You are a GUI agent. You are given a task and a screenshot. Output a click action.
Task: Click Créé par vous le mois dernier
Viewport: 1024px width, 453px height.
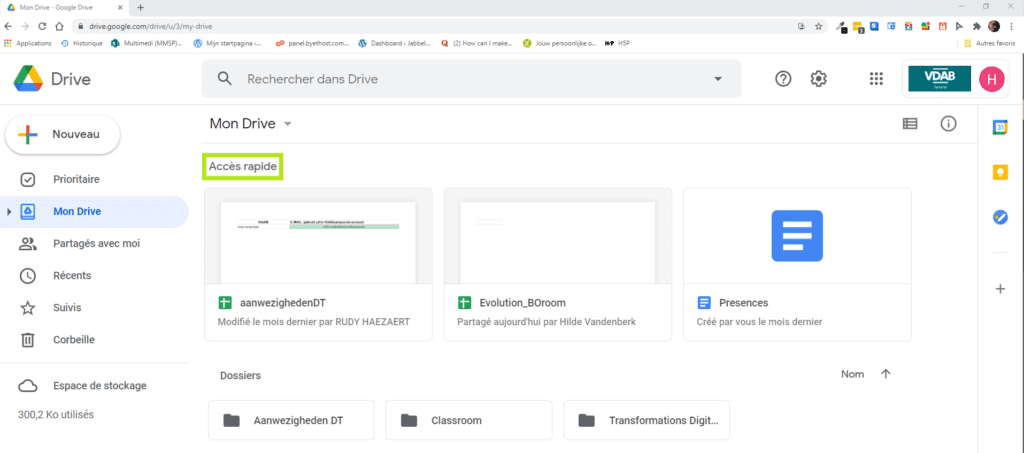(760, 322)
